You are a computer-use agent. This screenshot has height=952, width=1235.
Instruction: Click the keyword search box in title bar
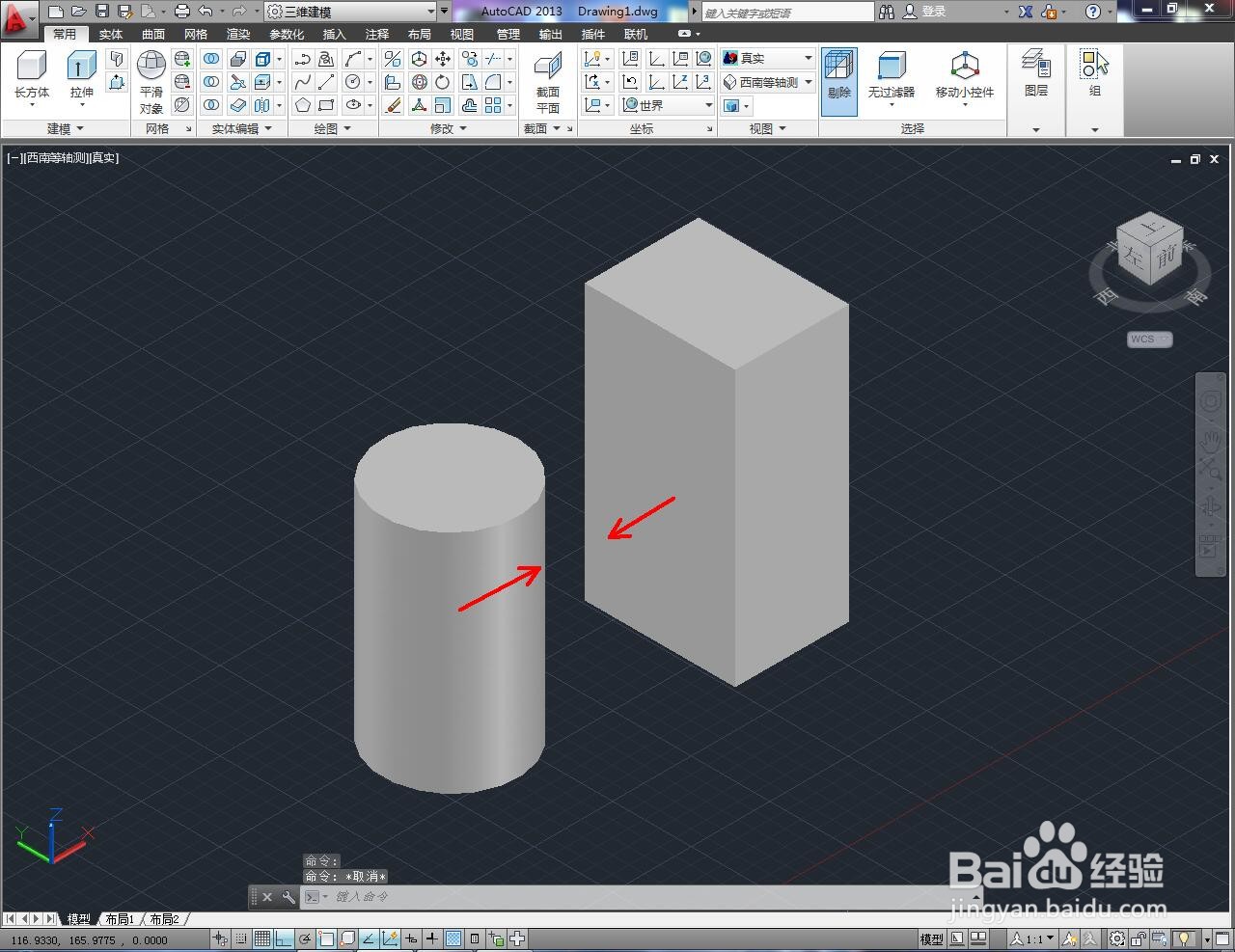click(787, 12)
